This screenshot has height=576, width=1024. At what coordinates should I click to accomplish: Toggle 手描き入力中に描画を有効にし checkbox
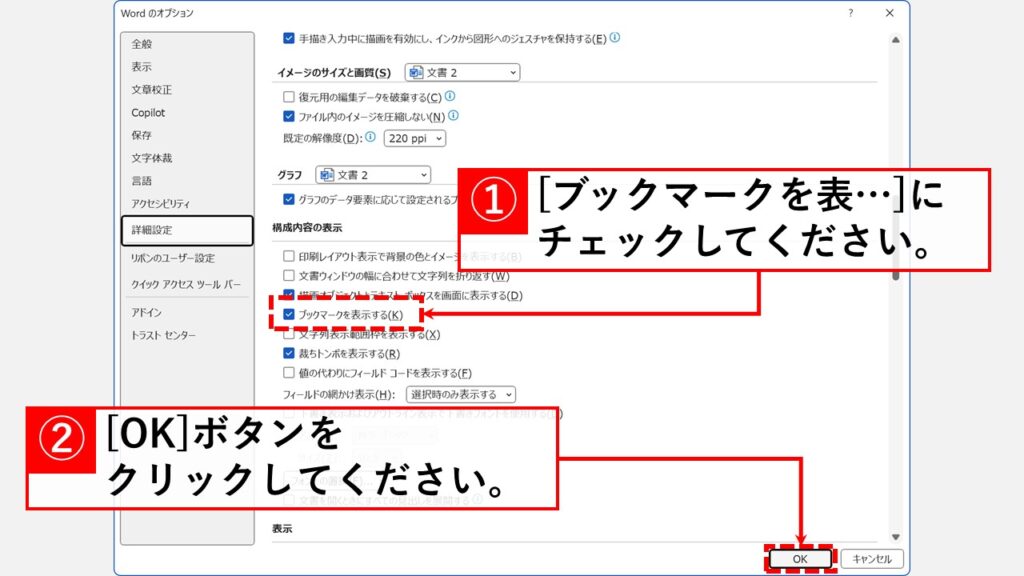289,39
